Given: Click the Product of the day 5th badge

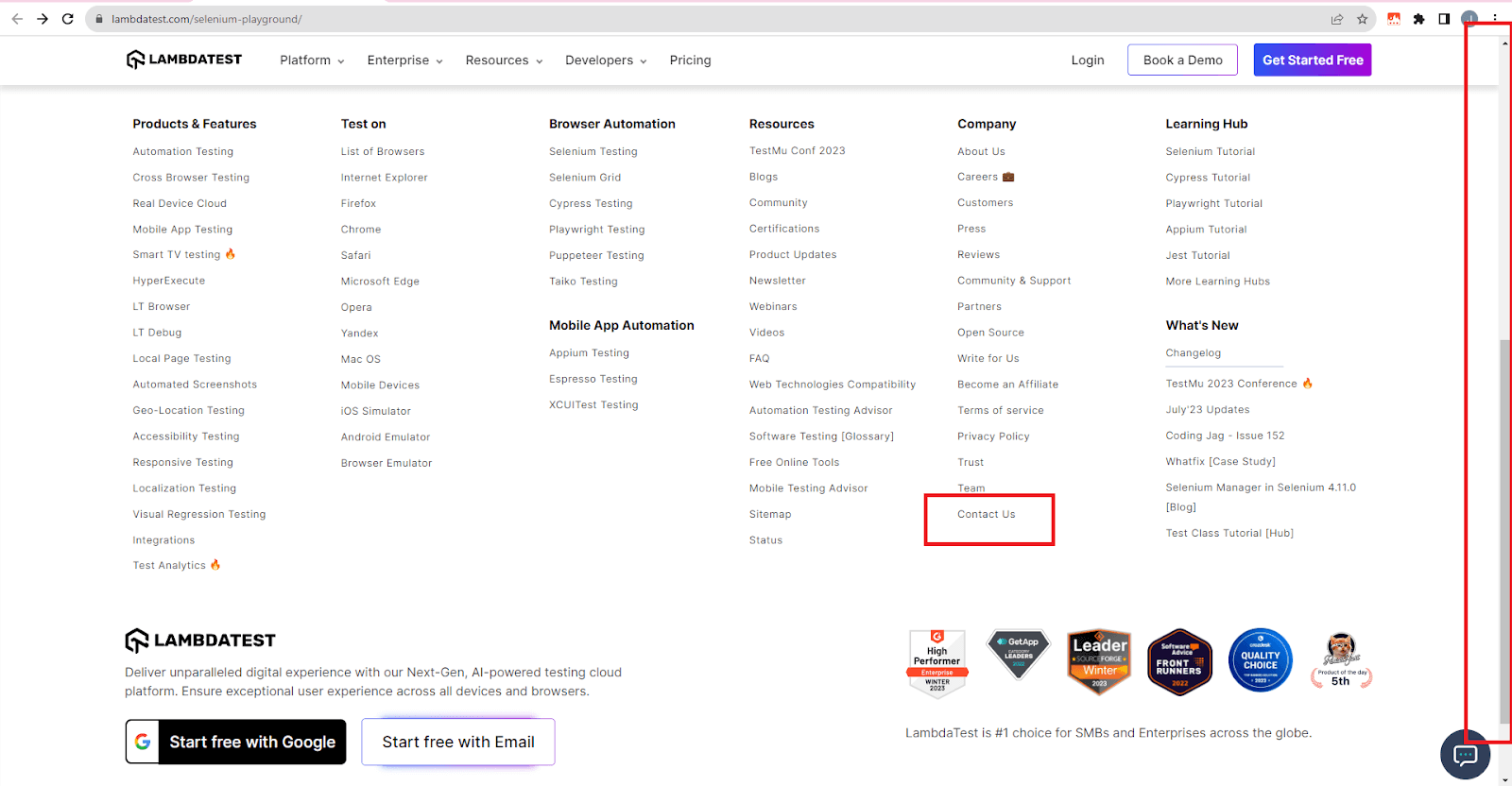Looking at the screenshot, I should click(x=1341, y=660).
